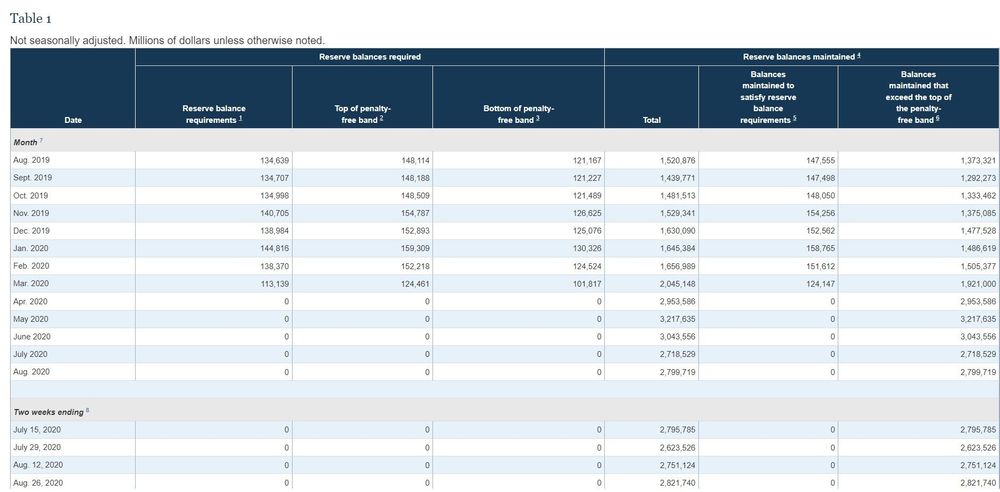This screenshot has width=1000, height=492.
Task: Click Jan. 2020 reserve requirement 144,816
Action: point(275,248)
